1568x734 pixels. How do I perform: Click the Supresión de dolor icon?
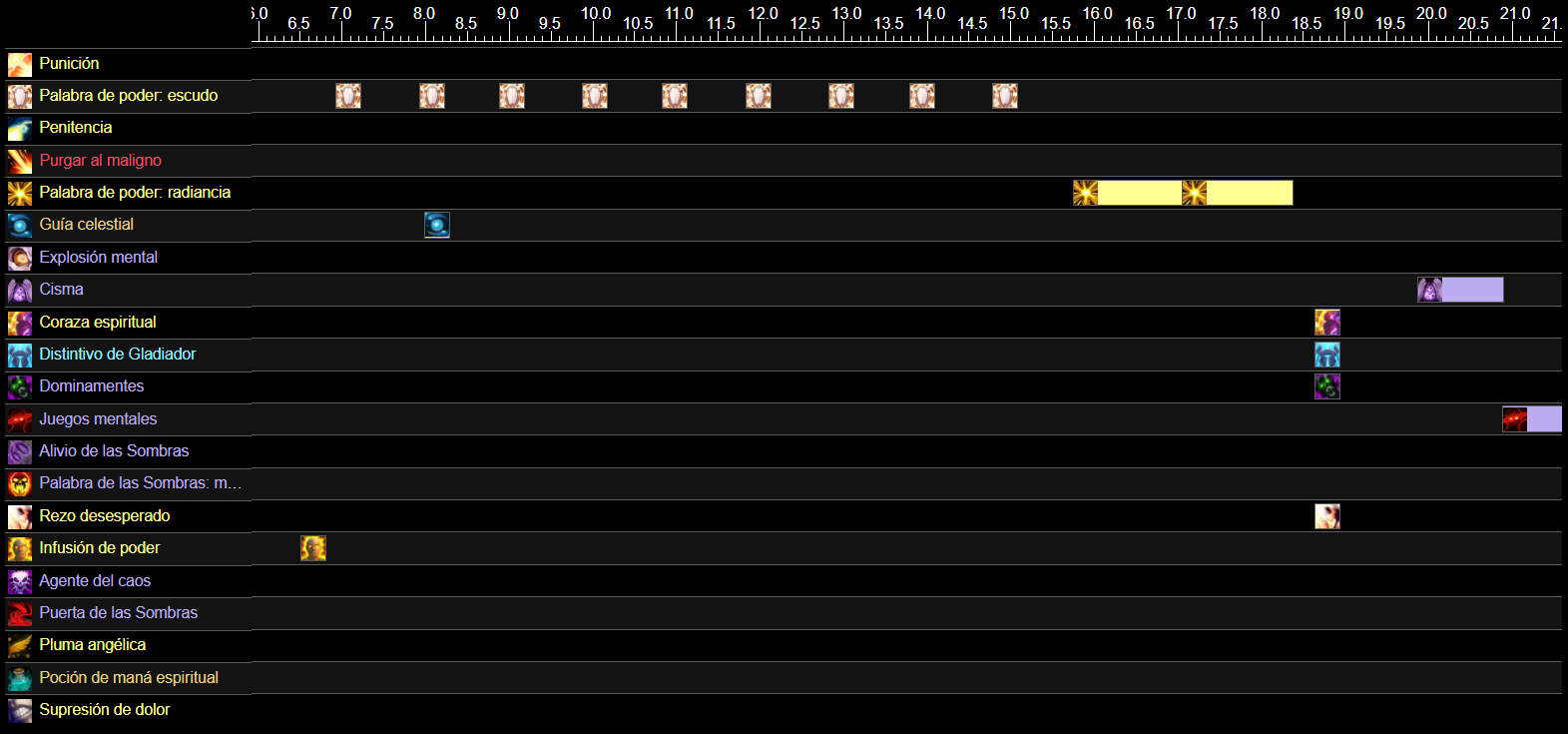point(20,711)
